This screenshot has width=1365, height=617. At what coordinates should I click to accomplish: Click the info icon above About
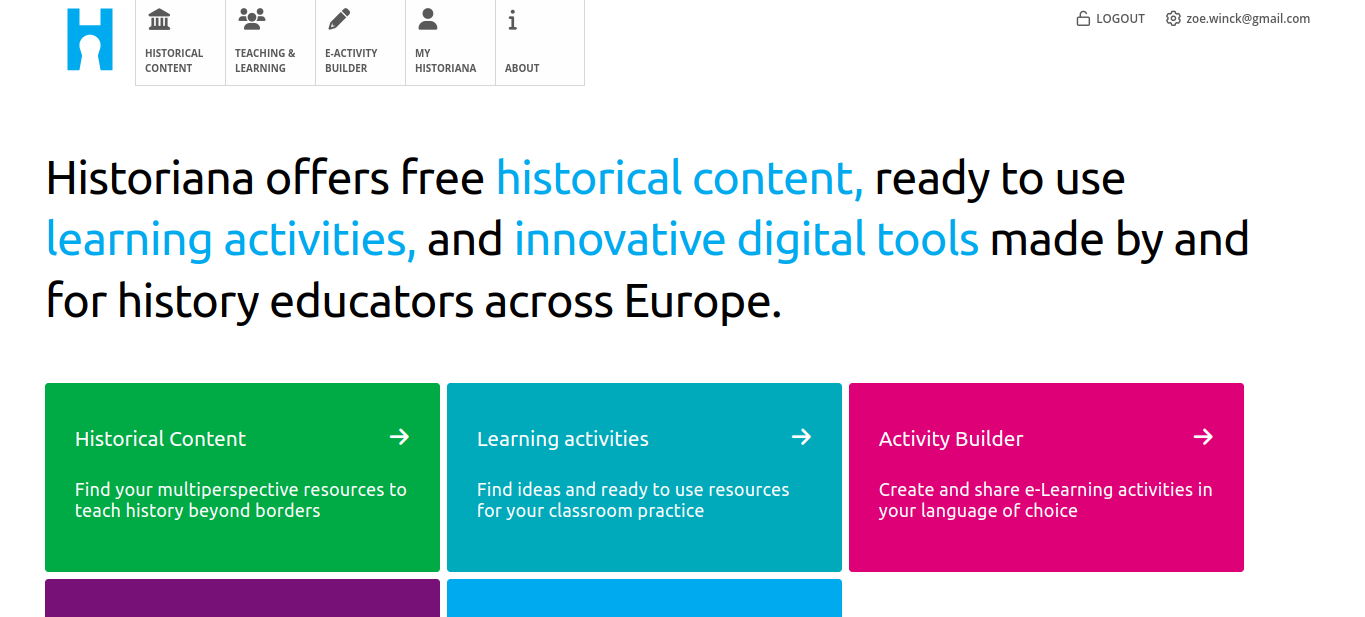click(512, 19)
